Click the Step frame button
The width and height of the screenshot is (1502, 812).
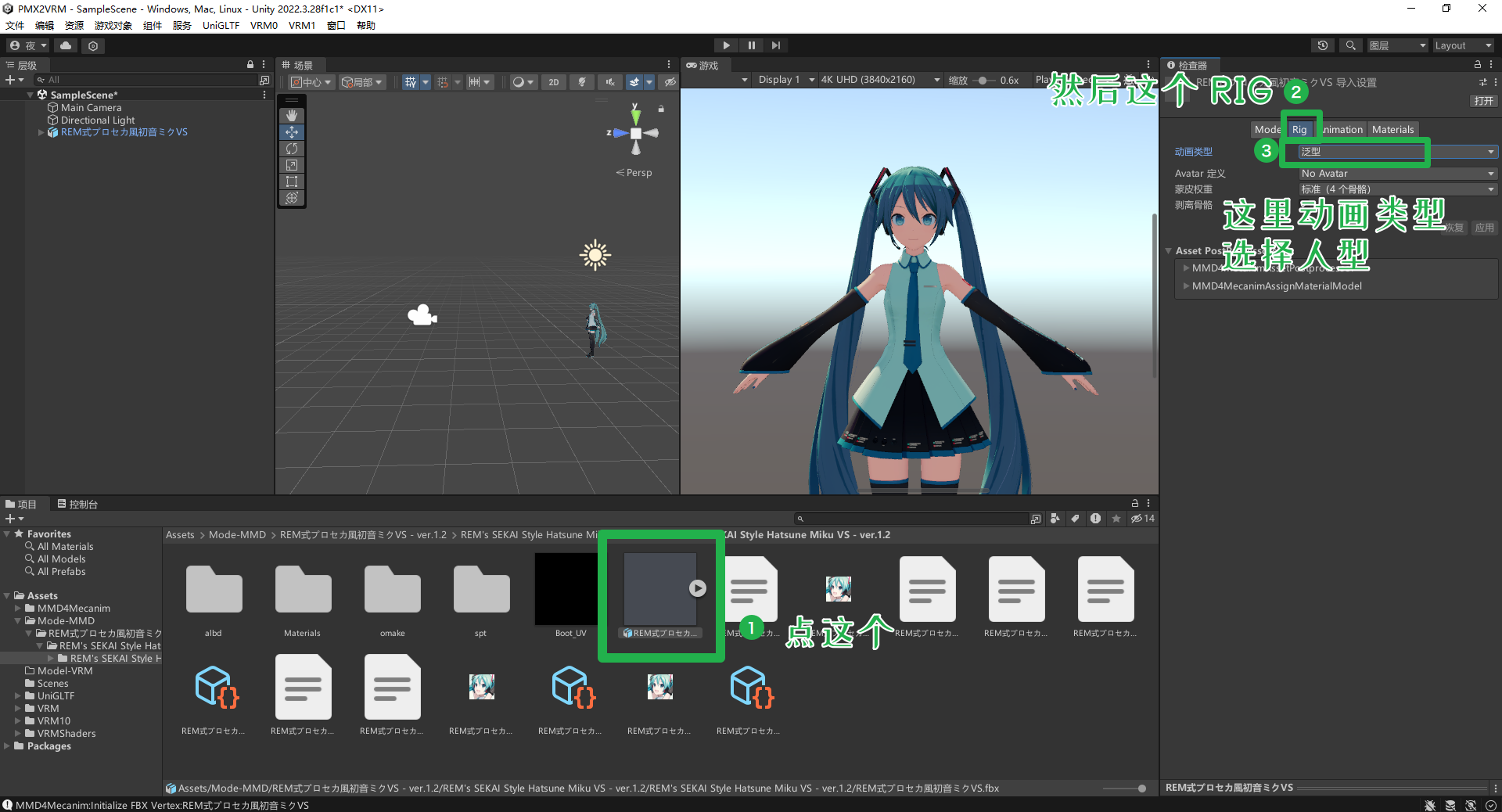pyautogui.click(x=775, y=45)
